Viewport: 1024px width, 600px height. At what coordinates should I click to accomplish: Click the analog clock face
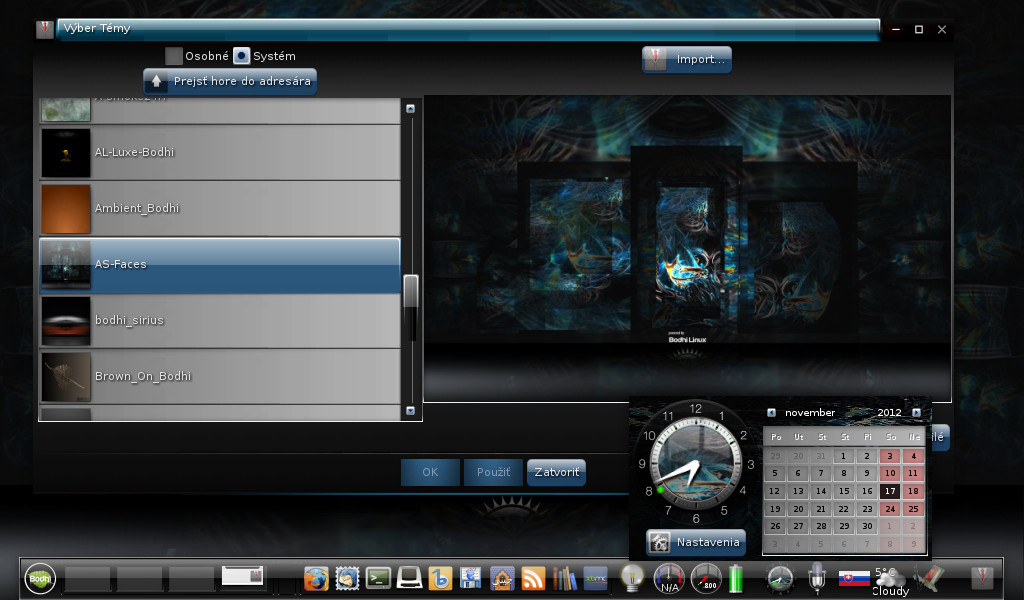pyautogui.click(x=696, y=464)
